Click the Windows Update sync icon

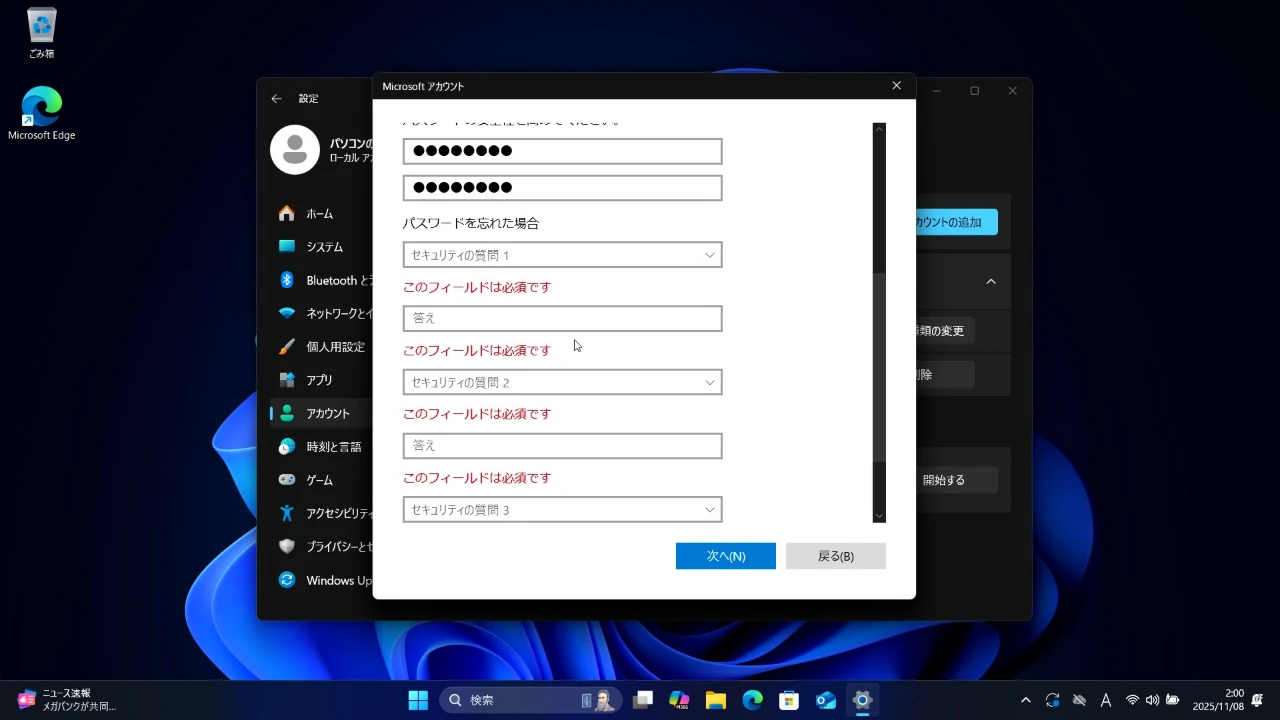pos(287,580)
